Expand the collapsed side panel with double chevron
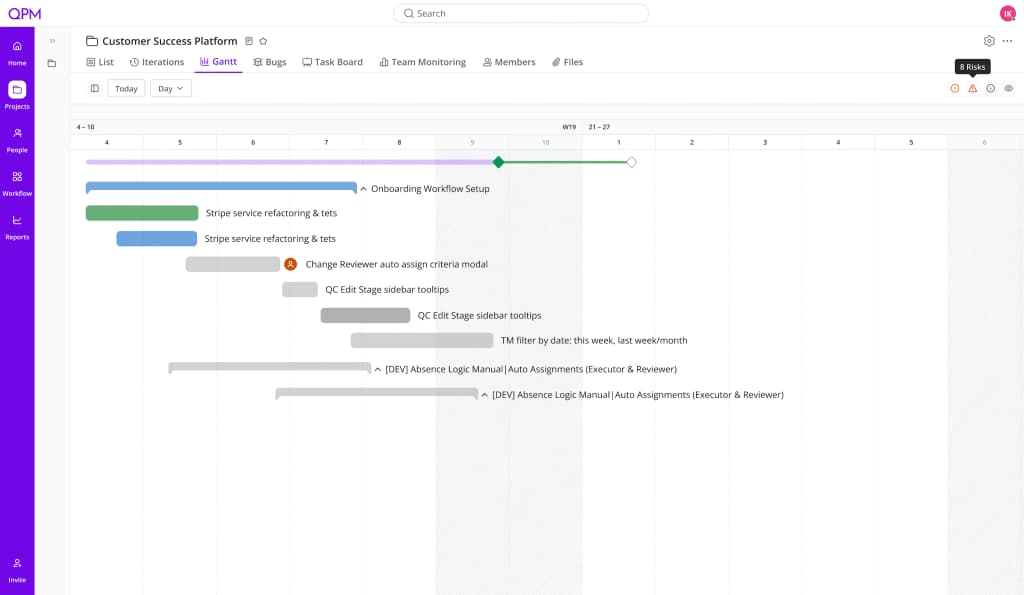This screenshot has width=1024, height=595. (x=52, y=40)
